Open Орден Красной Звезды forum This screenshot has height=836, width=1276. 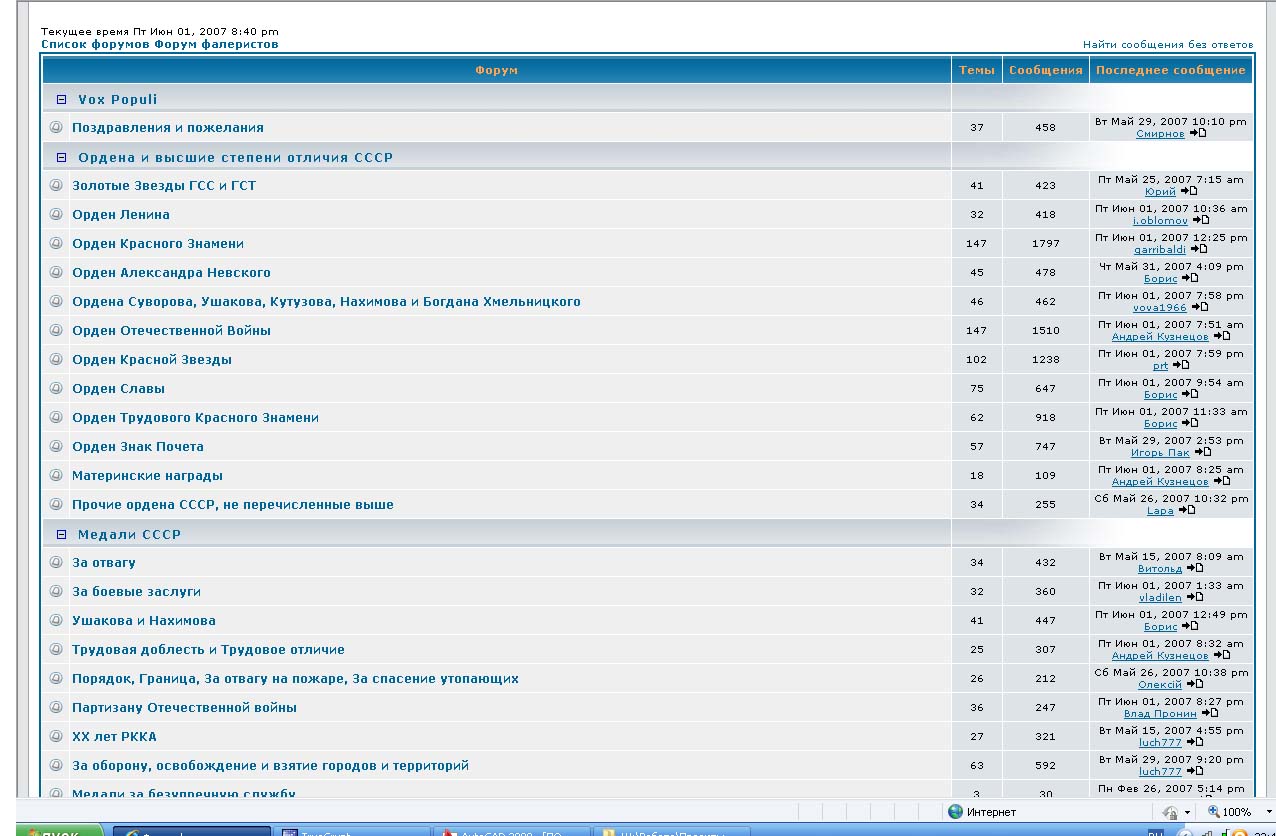click(x=151, y=360)
